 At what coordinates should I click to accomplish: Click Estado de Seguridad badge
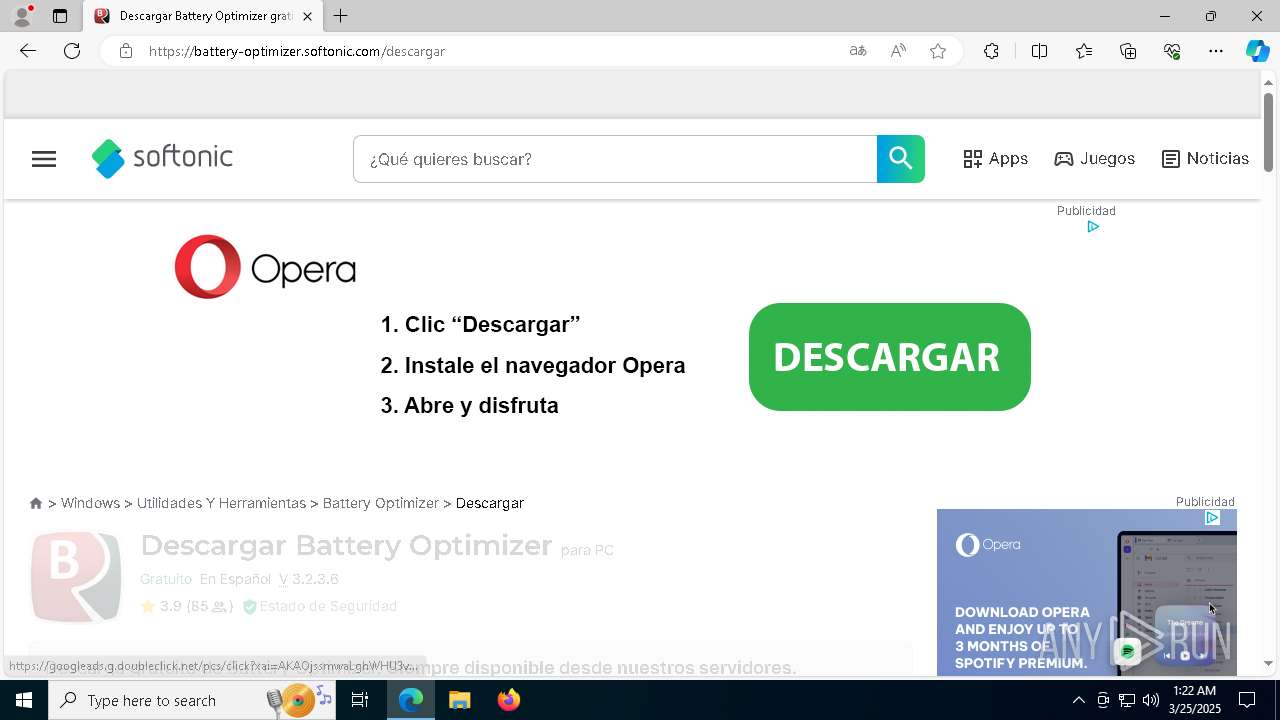coord(319,606)
